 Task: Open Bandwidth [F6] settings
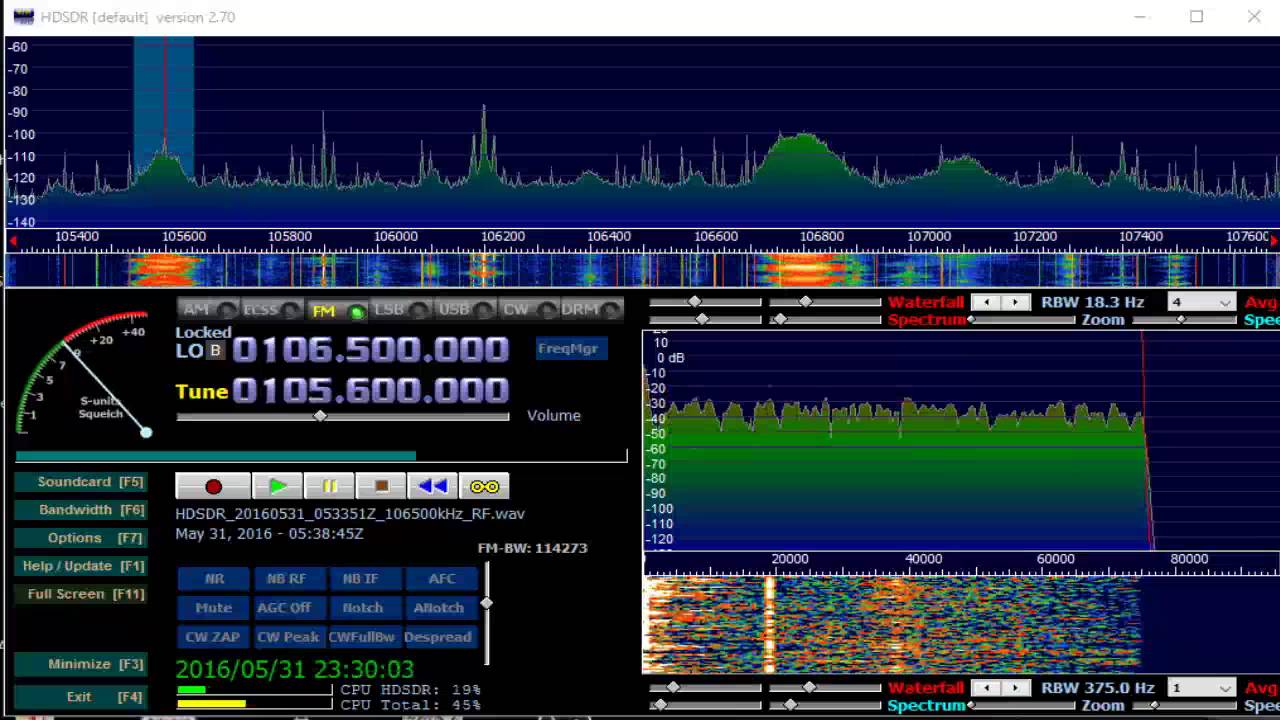(x=81, y=510)
